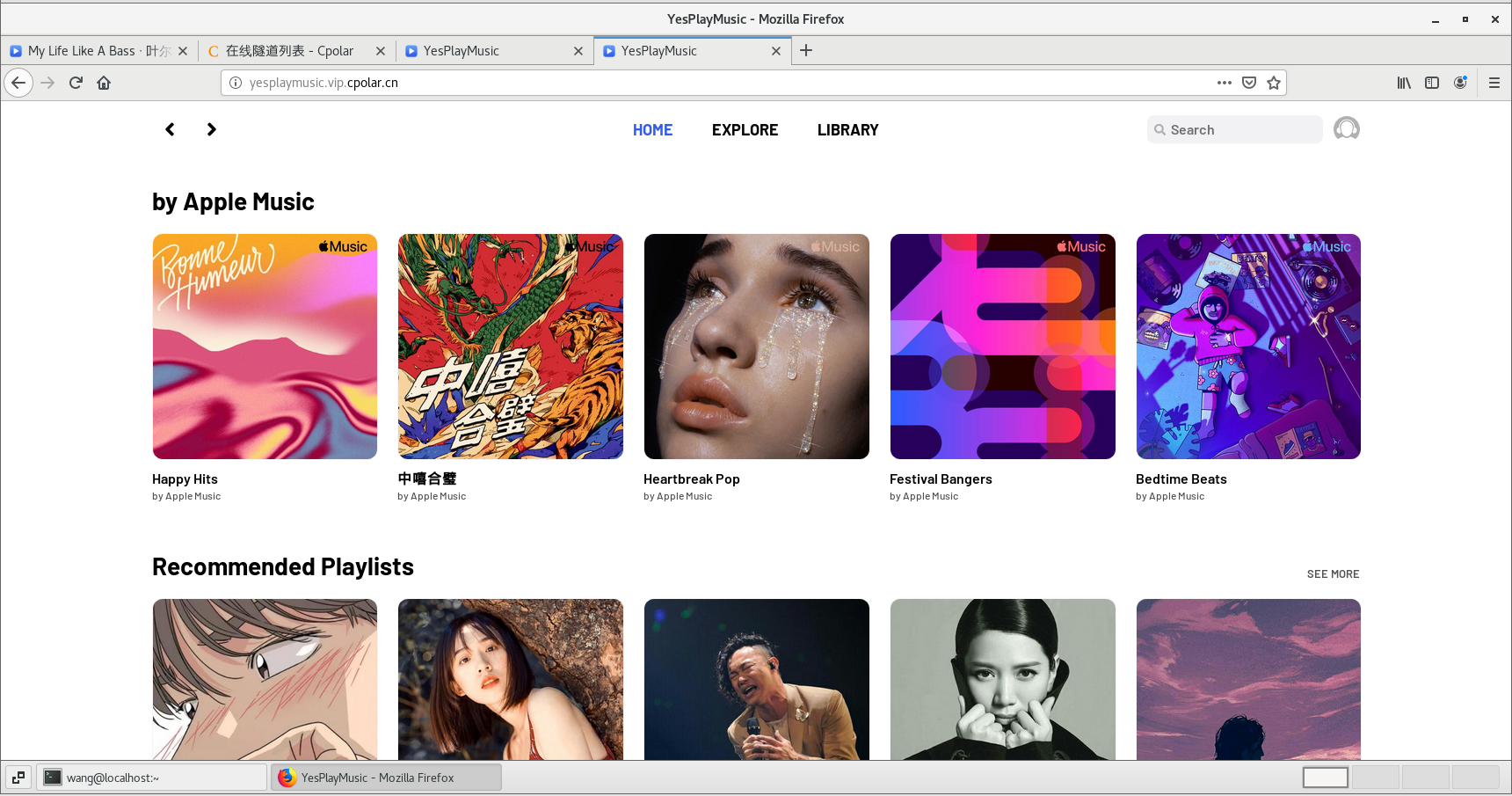Show site information for yesplaymusic.vip.cpolar.cn

click(x=236, y=83)
